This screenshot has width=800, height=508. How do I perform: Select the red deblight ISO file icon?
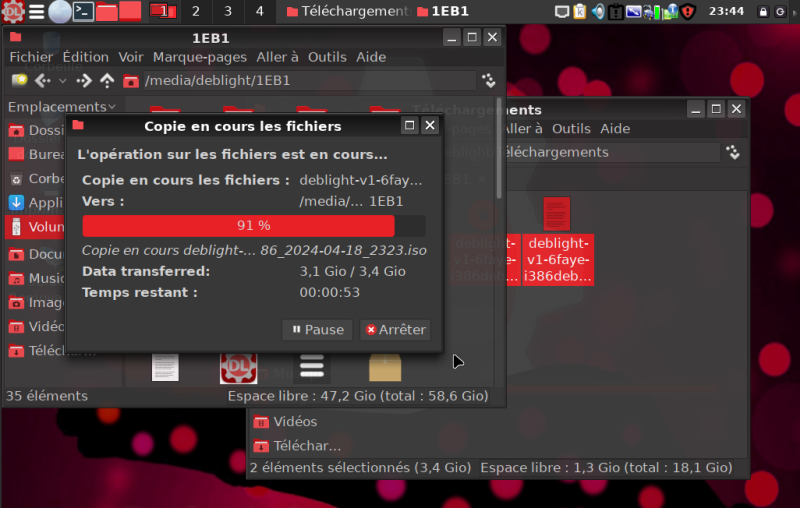pyautogui.click(x=557, y=214)
